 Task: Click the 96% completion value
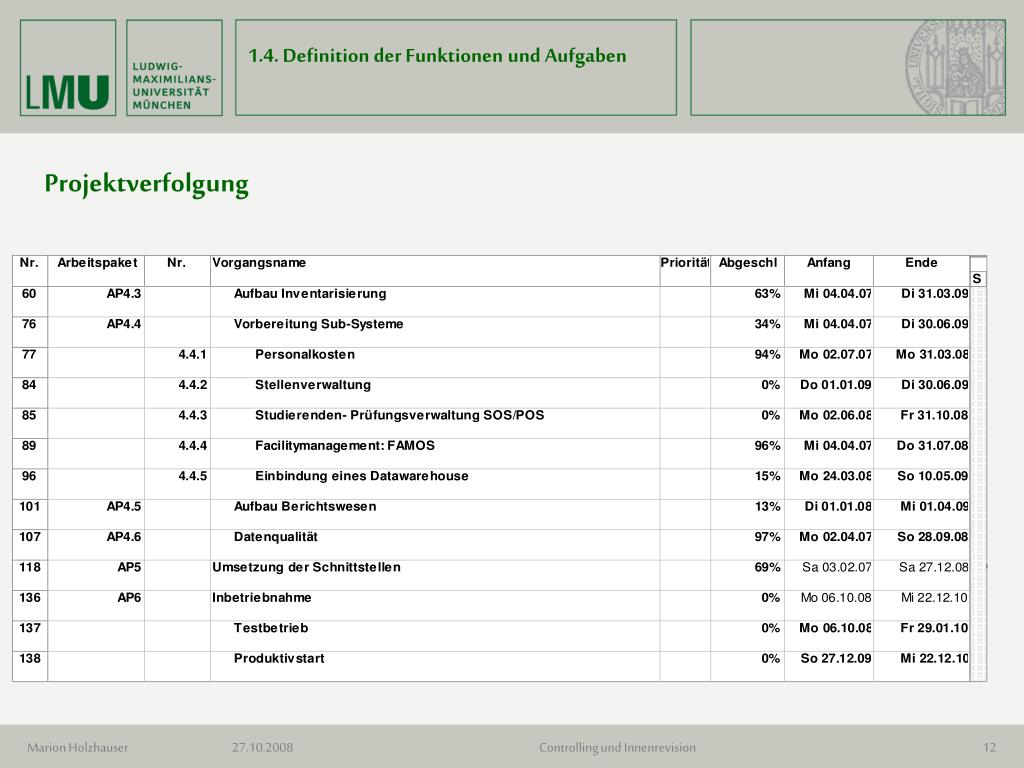767,446
